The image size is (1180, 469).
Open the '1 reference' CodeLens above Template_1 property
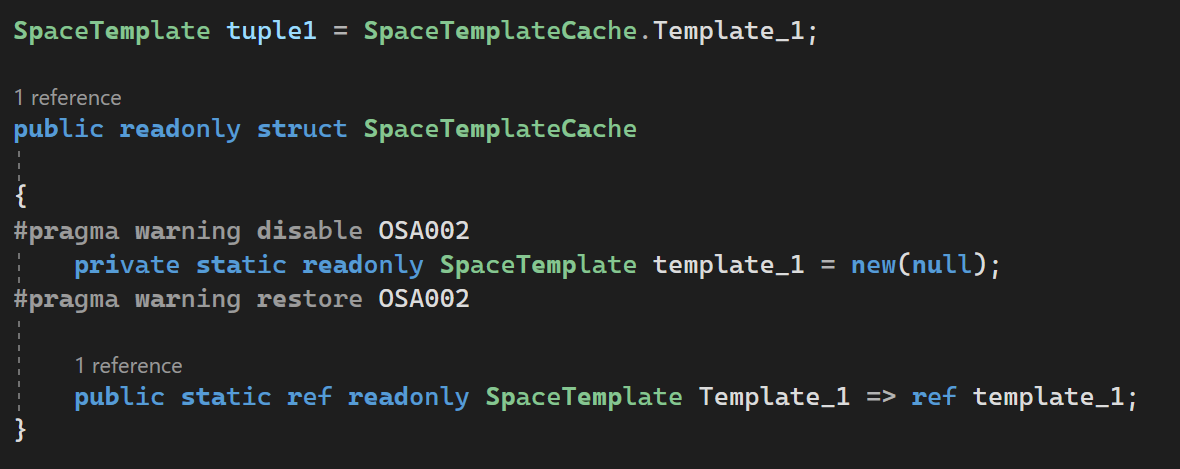point(129,366)
